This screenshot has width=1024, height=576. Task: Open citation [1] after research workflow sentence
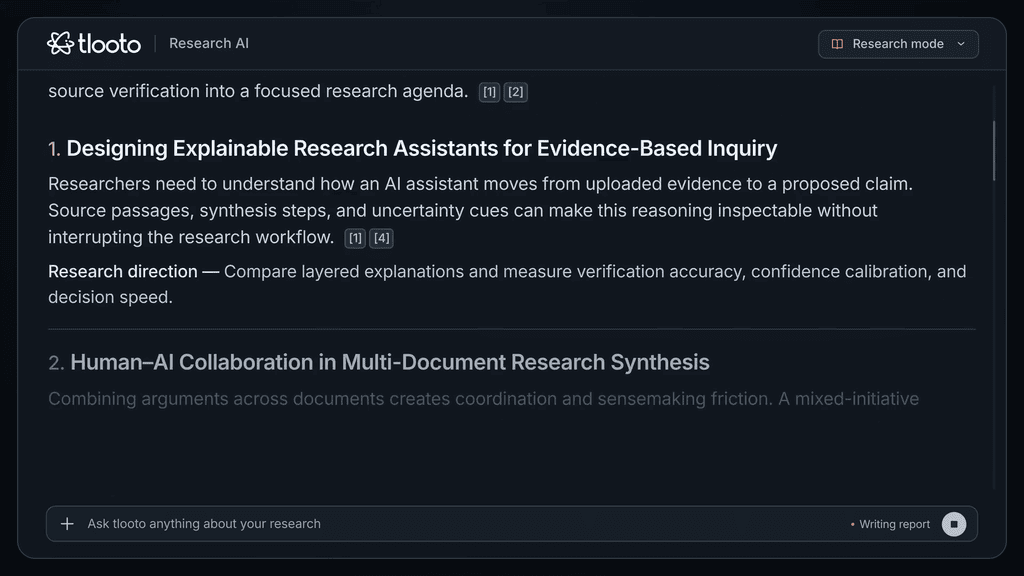coord(355,238)
